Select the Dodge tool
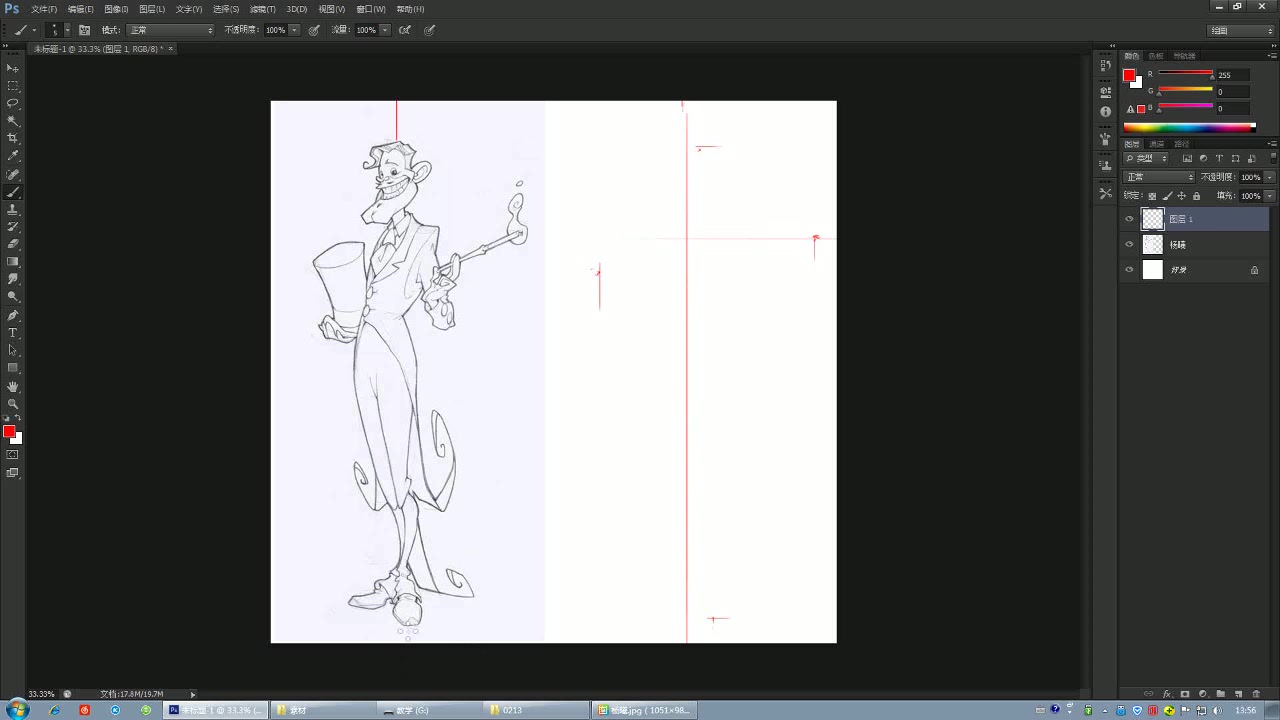Viewport: 1280px width, 720px height. (13, 297)
